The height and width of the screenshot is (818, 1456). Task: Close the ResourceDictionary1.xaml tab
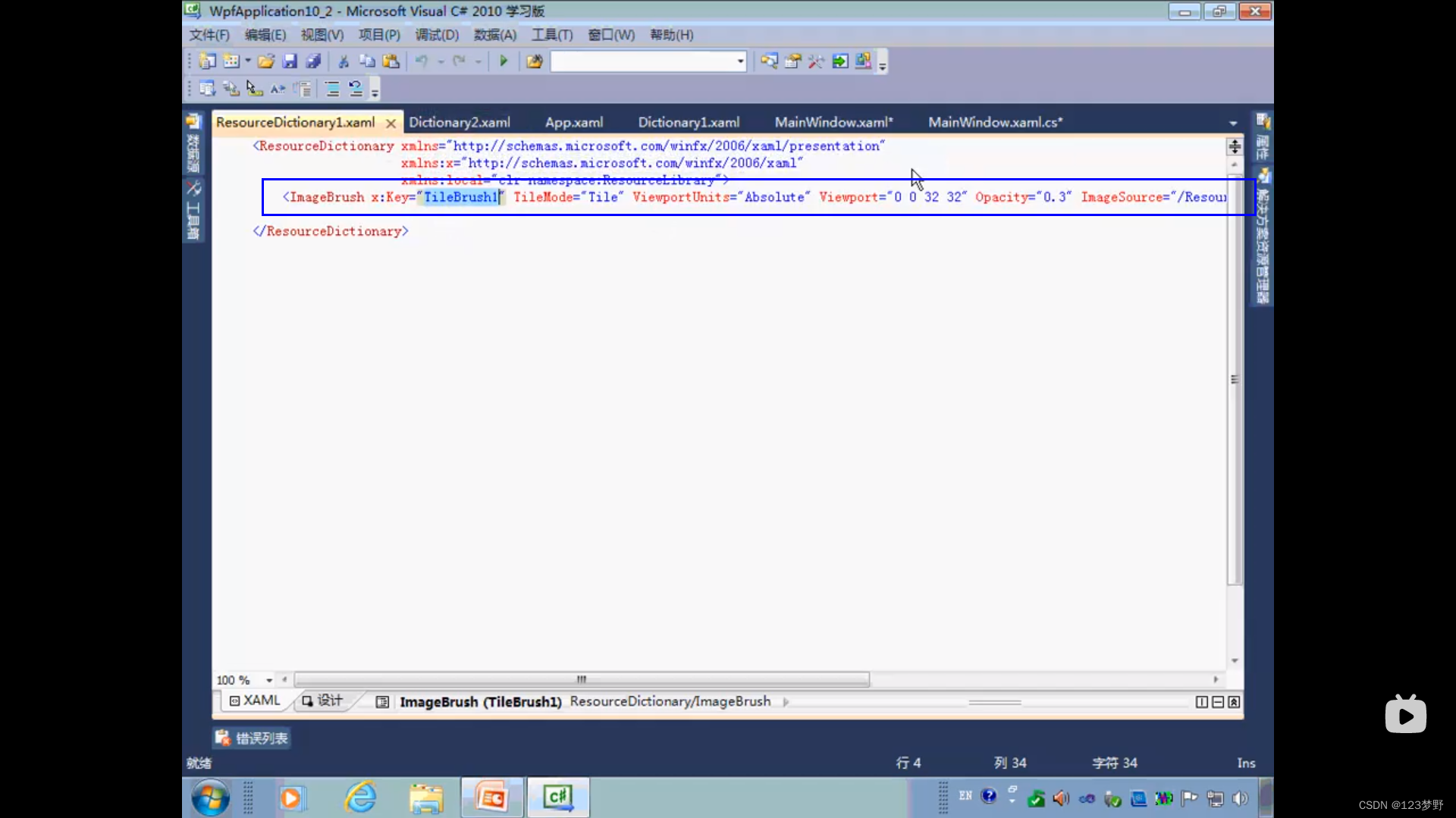tap(391, 123)
